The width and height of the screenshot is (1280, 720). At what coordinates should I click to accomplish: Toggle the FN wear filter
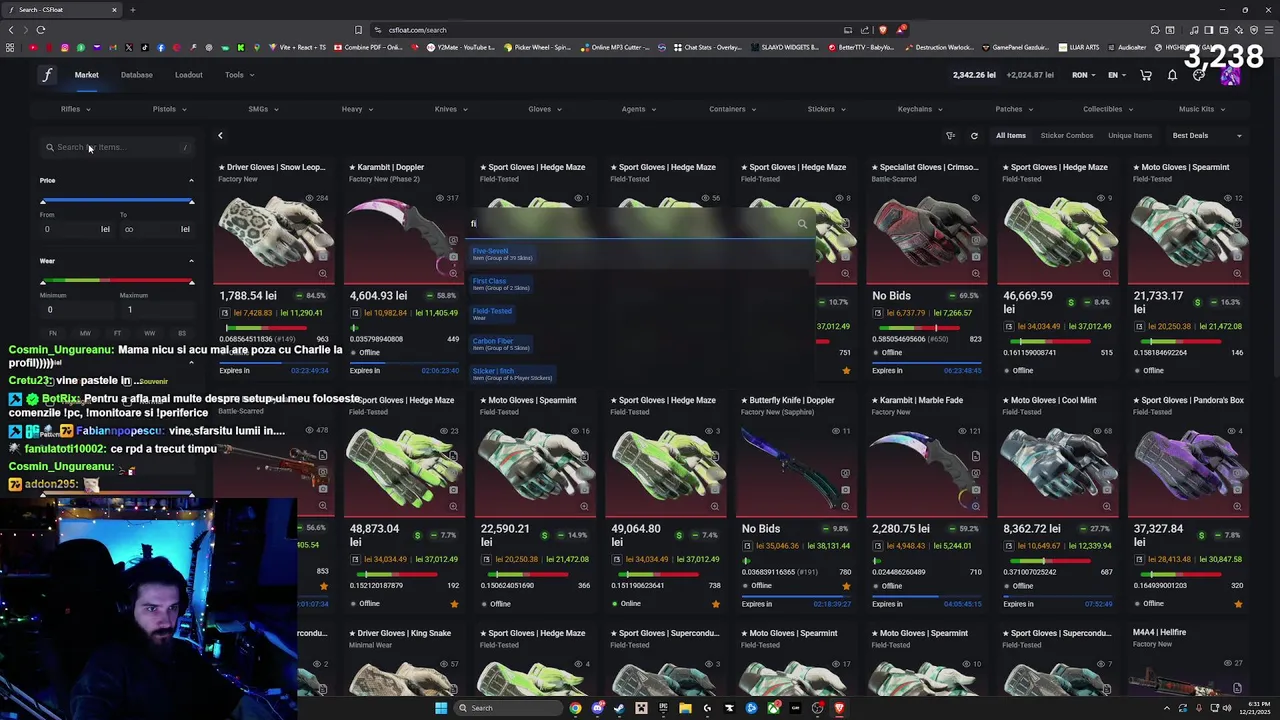[53, 333]
